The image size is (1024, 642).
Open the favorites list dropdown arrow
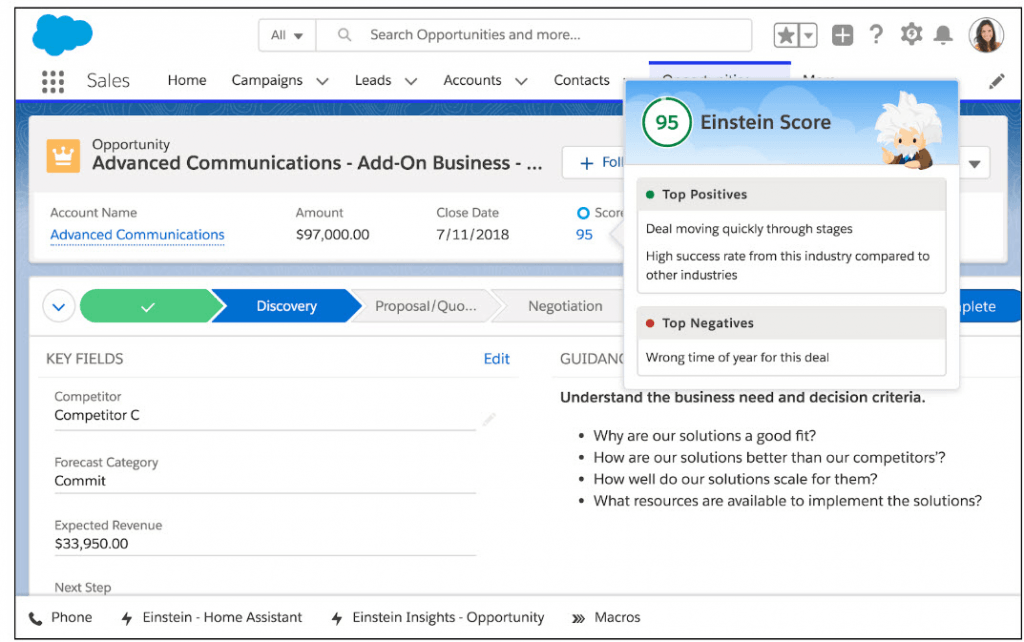pyautogui.click(x=808, y=35)
